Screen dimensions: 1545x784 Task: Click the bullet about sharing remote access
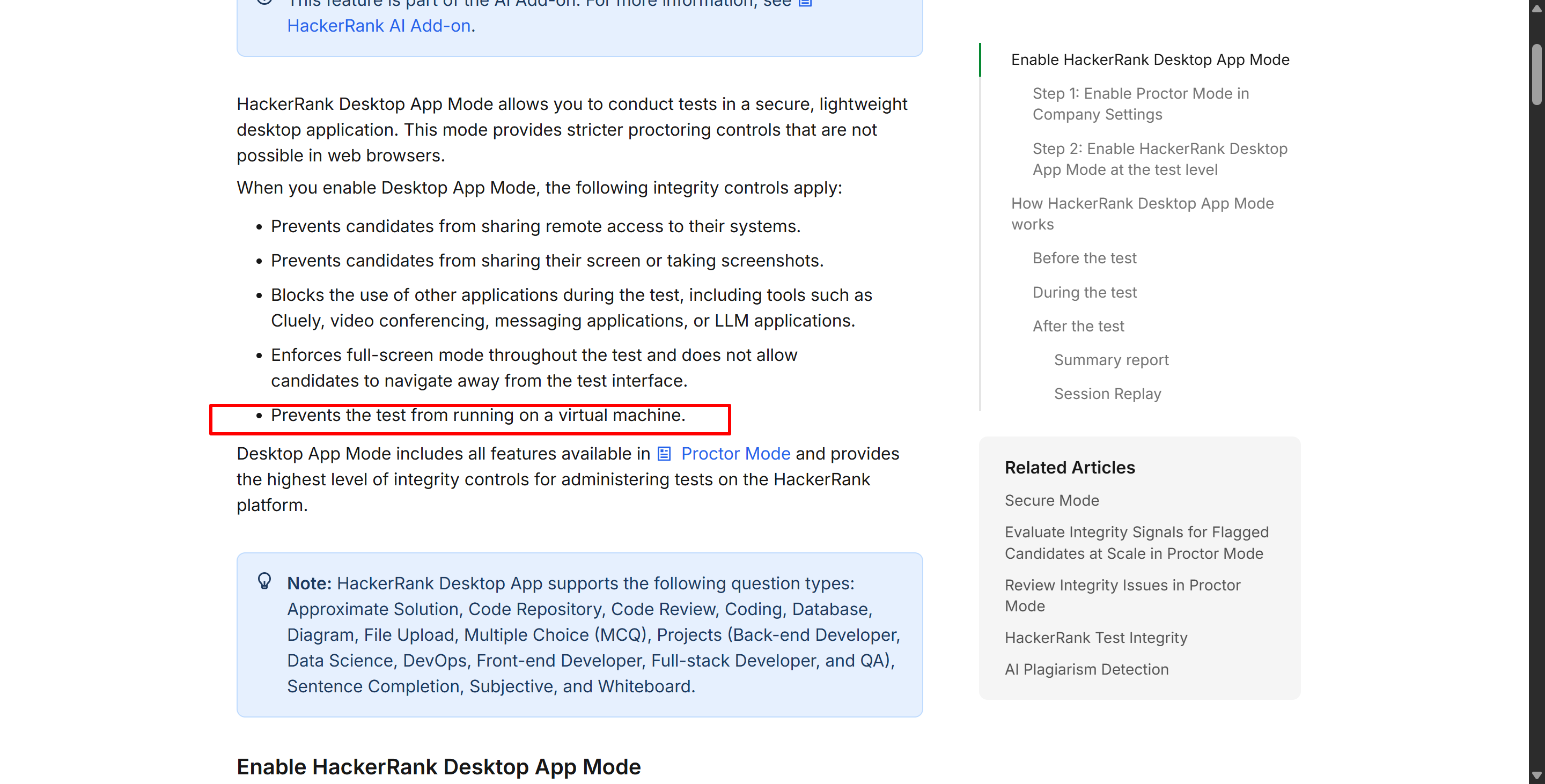pyautogui.click(x=535, y=227)
